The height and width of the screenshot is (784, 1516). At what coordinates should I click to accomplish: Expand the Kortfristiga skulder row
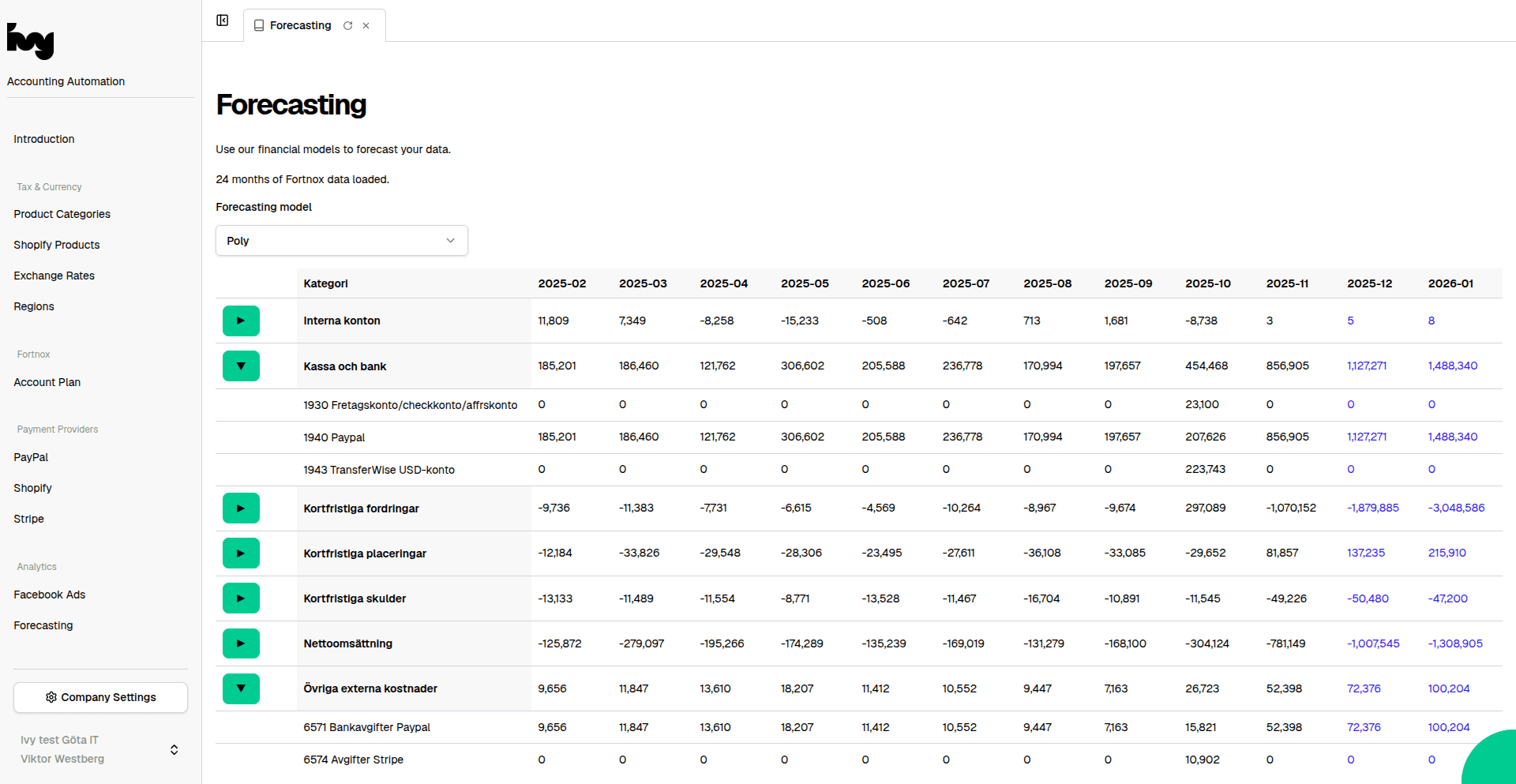coord(241,598)
